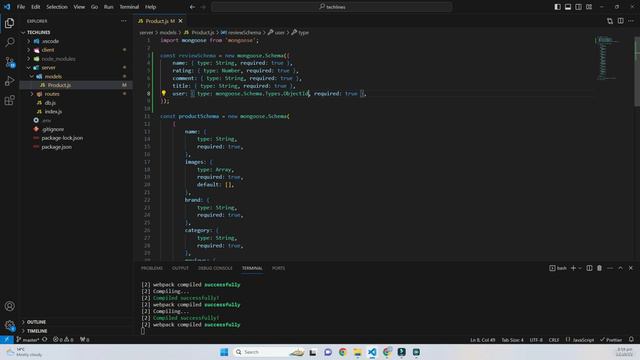Switch to the DEBUG CONSOLE tab

point(215,268)
